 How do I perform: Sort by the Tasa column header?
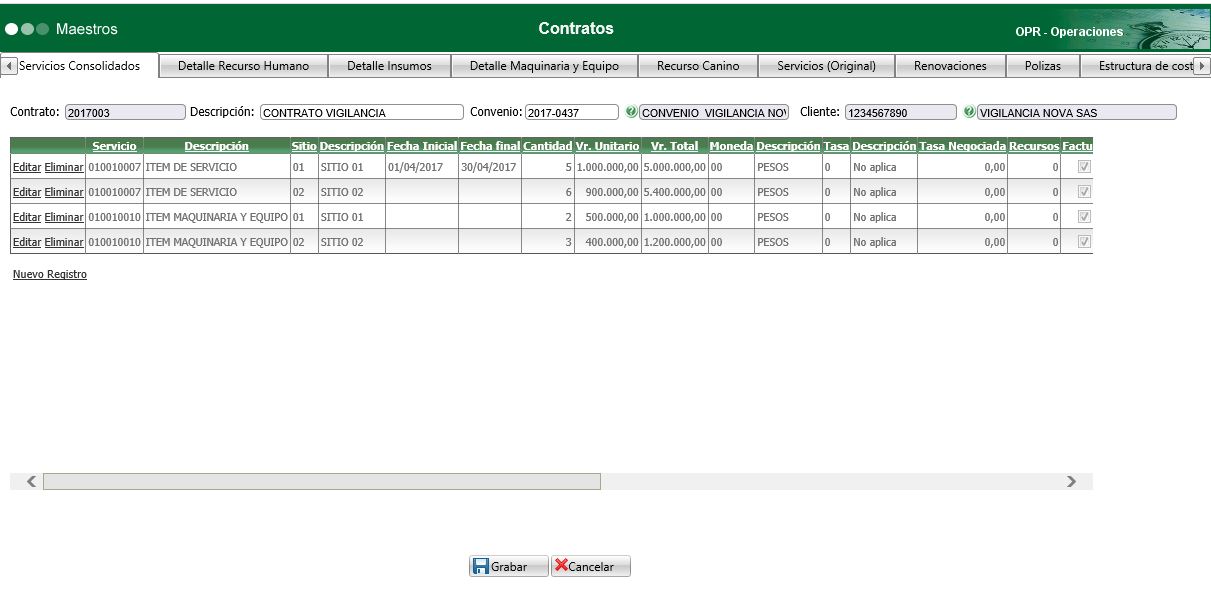(836, 146)
